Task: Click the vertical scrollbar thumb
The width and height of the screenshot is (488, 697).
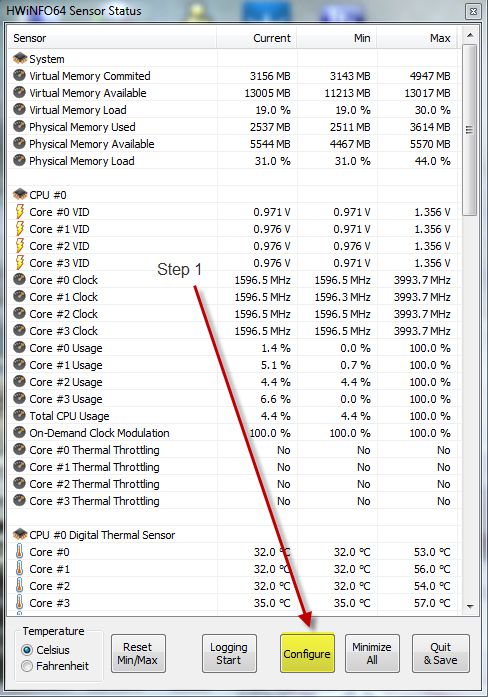Action: 469,130
